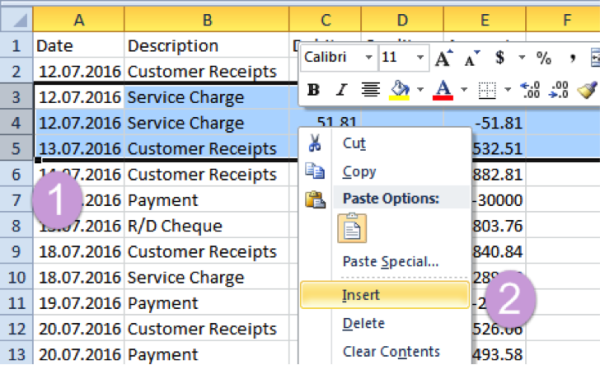Click the Decrease Decimal icon

[558, 90]
